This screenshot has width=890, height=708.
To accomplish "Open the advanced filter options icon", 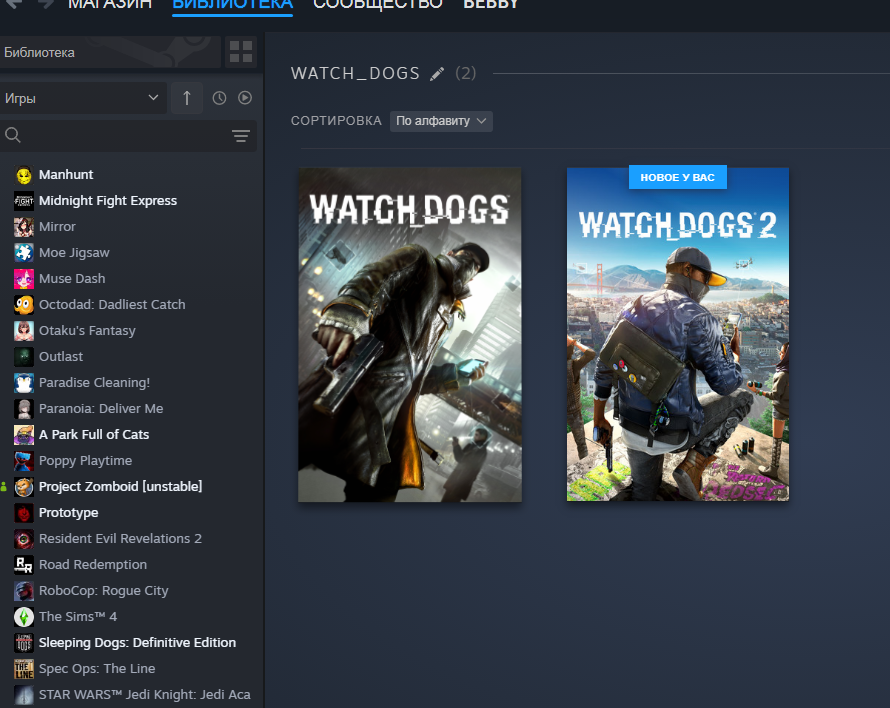I will coord(241,136).
